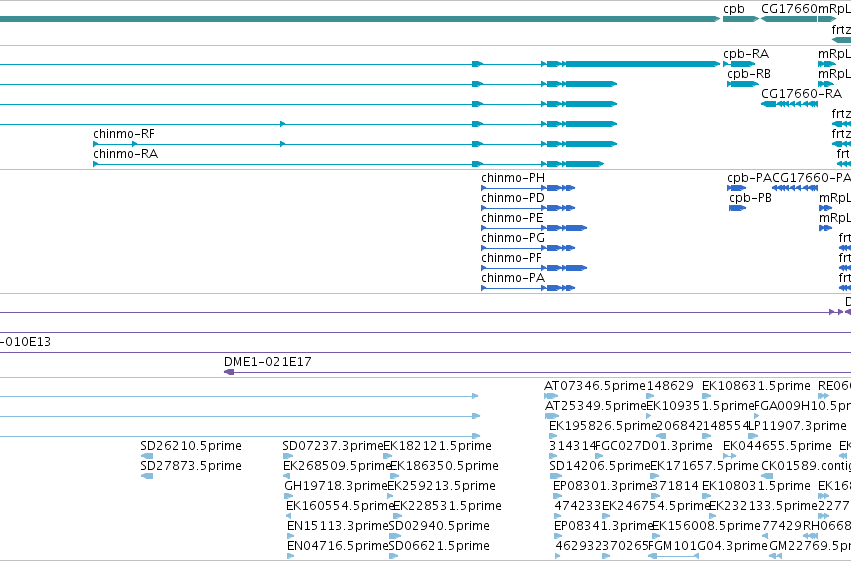Select the GH19718.3prime EST label
The height and width of the screenshot is (561, 851).
pos(336,486)
